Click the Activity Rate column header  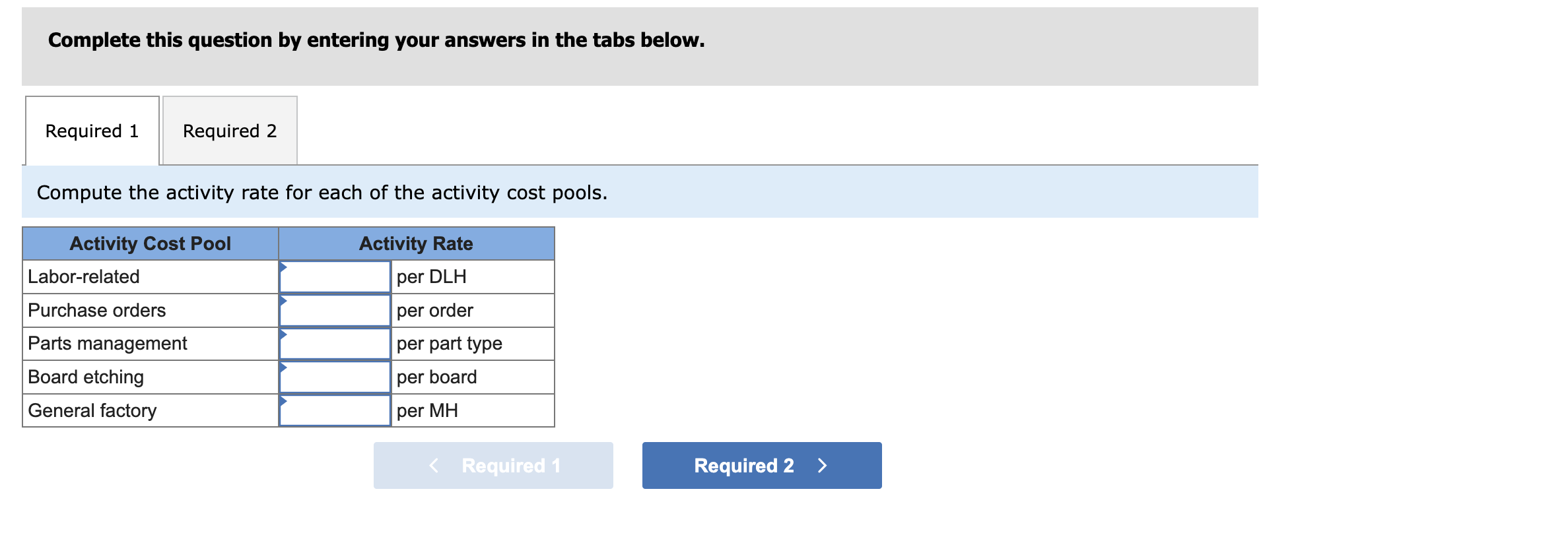pos(416,243)
